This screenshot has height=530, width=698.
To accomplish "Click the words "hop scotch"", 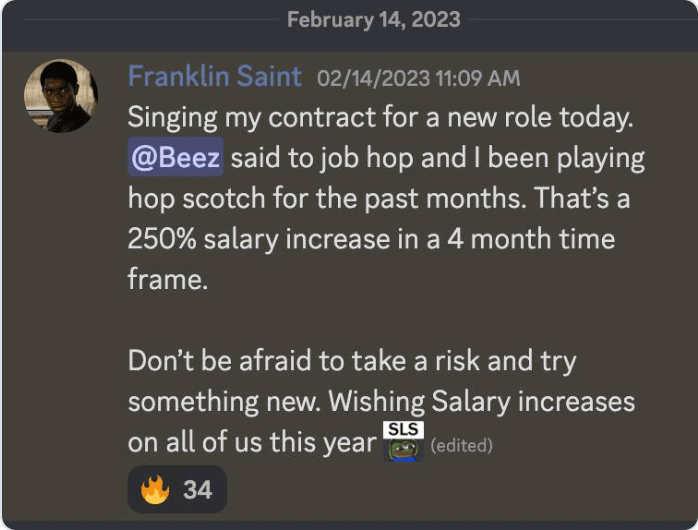I will point(199,199).
